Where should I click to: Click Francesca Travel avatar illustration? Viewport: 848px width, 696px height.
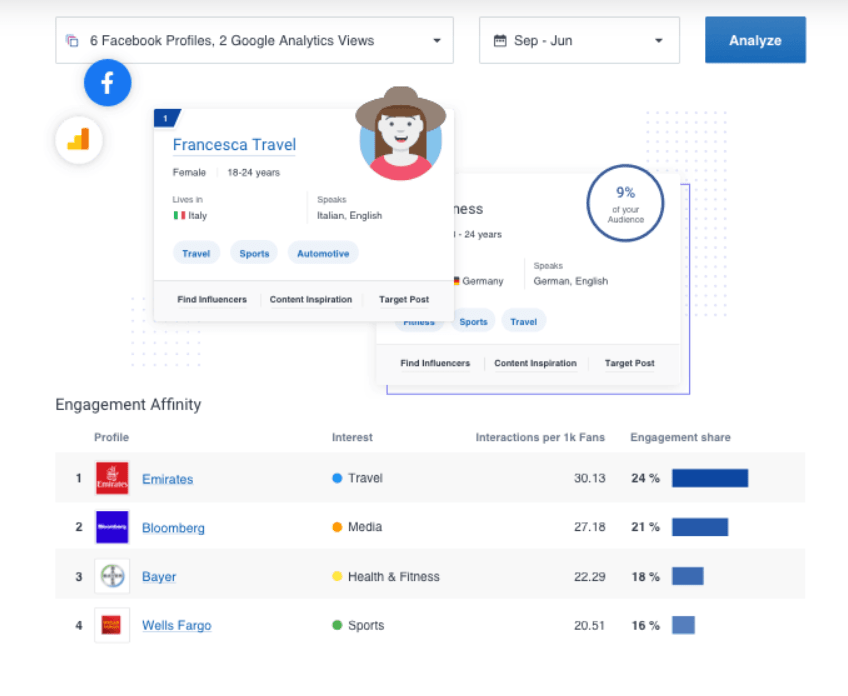(400, 133)
